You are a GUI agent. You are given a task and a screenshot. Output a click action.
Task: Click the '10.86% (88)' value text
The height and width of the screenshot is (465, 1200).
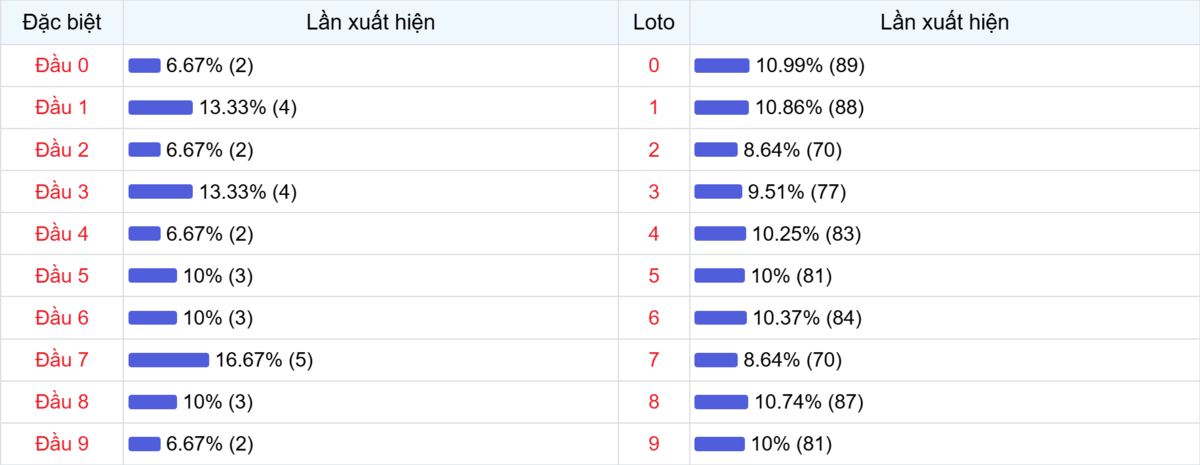[810, 108]
